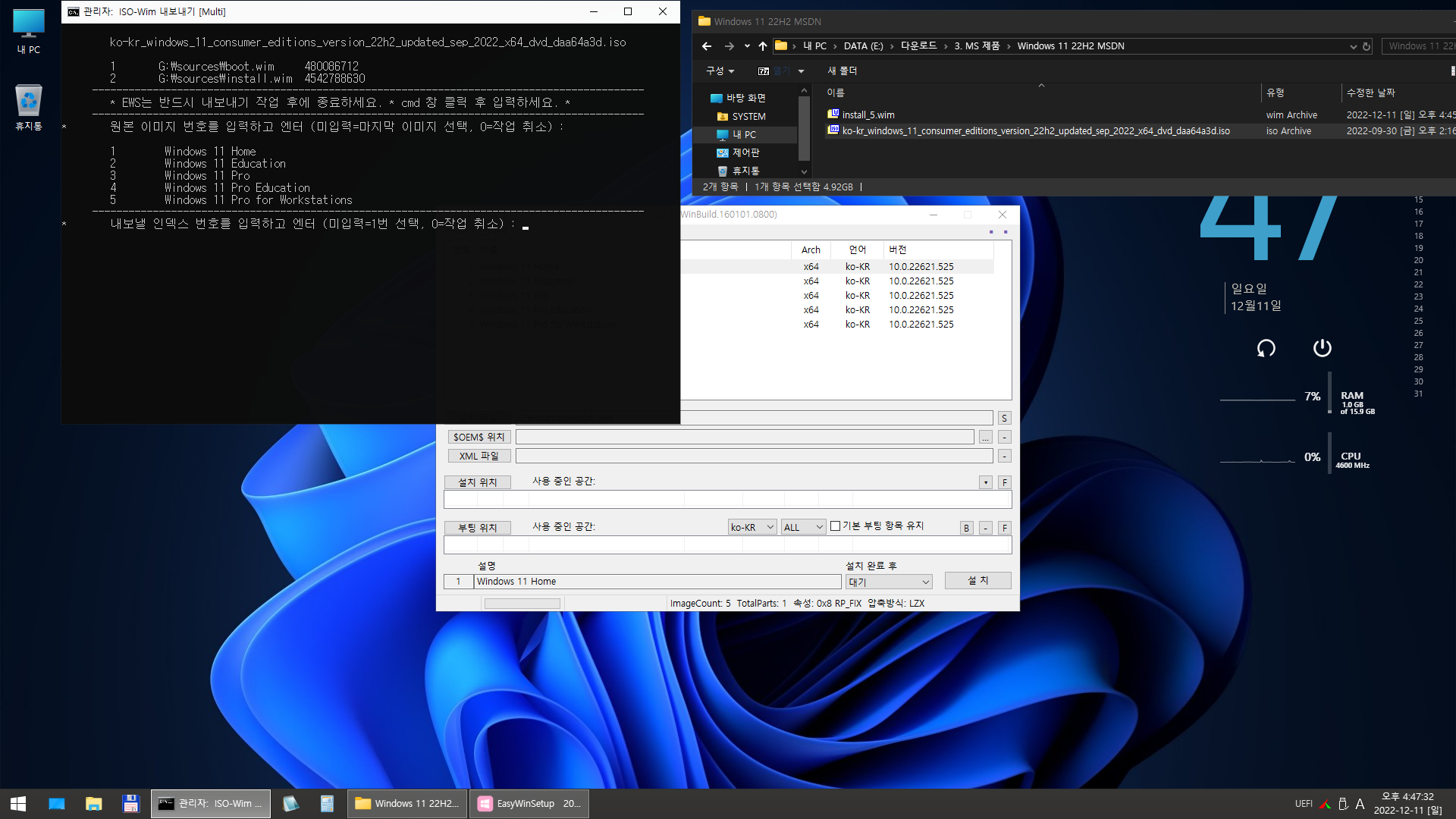The height and width of the screenshot is (819, 1456).
Task: Click the B button on the boot location row
Action: (x=966, y=528)
